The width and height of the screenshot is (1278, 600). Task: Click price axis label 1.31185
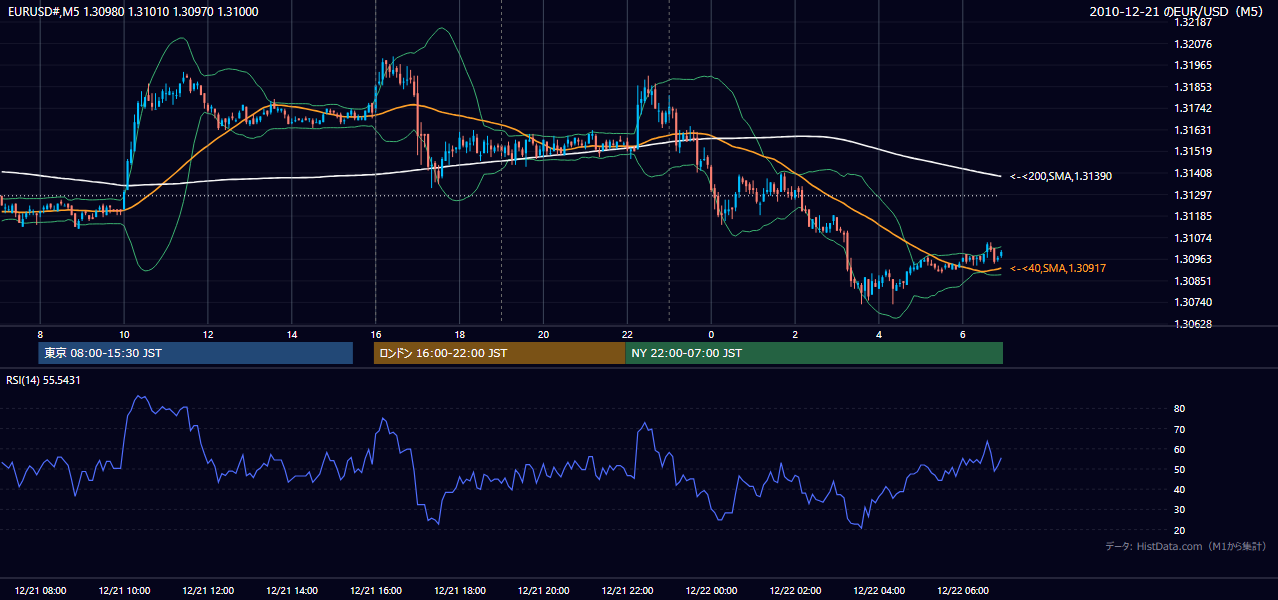click(x=1193, y=216)
